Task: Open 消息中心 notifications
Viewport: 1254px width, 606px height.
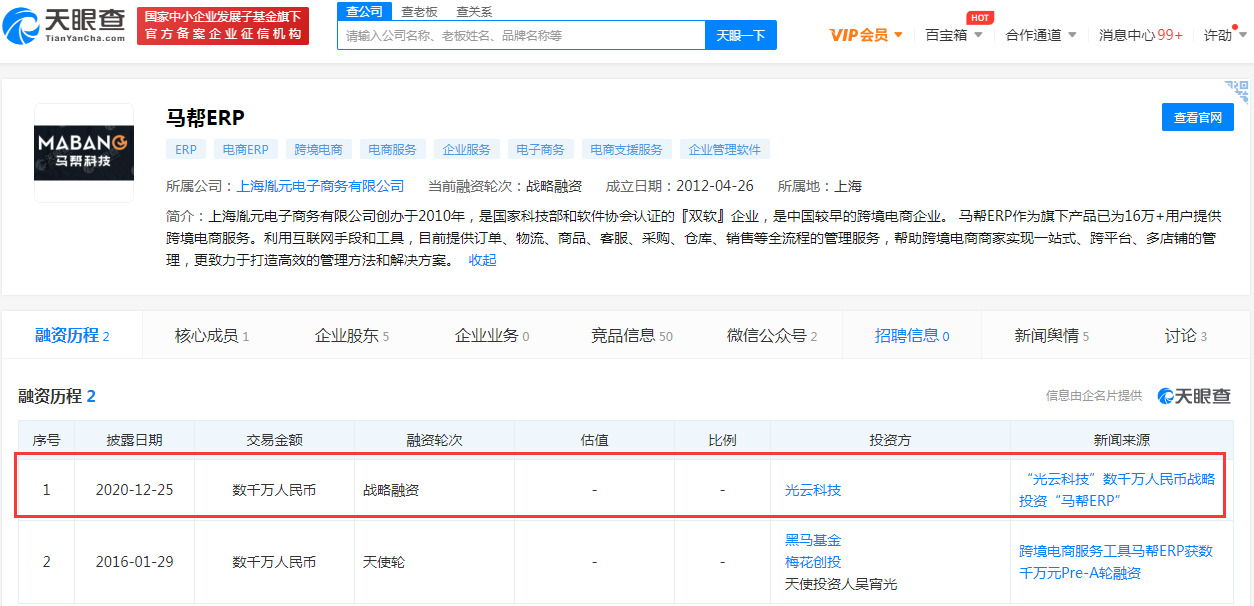Action: click(1140, 35)
